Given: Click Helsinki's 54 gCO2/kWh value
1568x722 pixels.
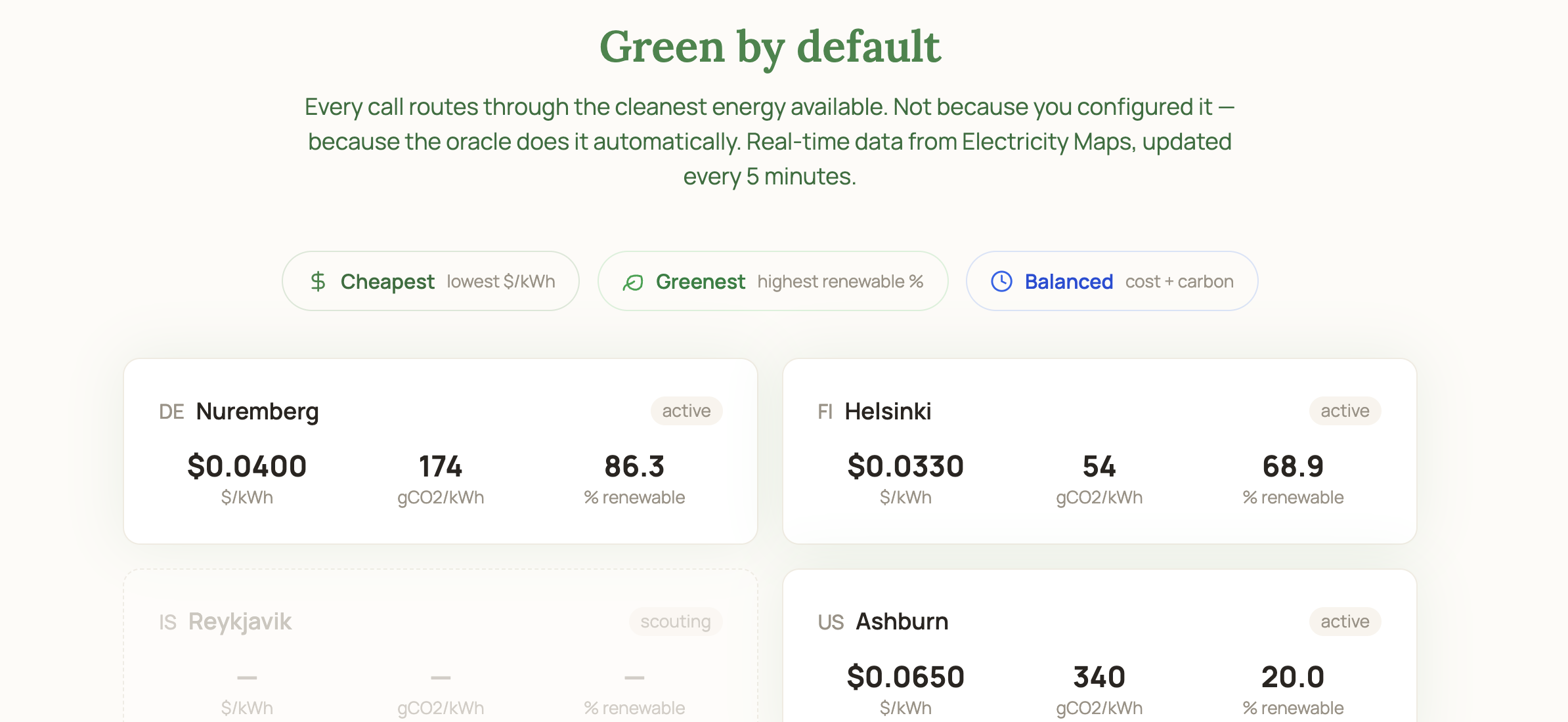Looking at the screenshot, I should point(1099,467).
